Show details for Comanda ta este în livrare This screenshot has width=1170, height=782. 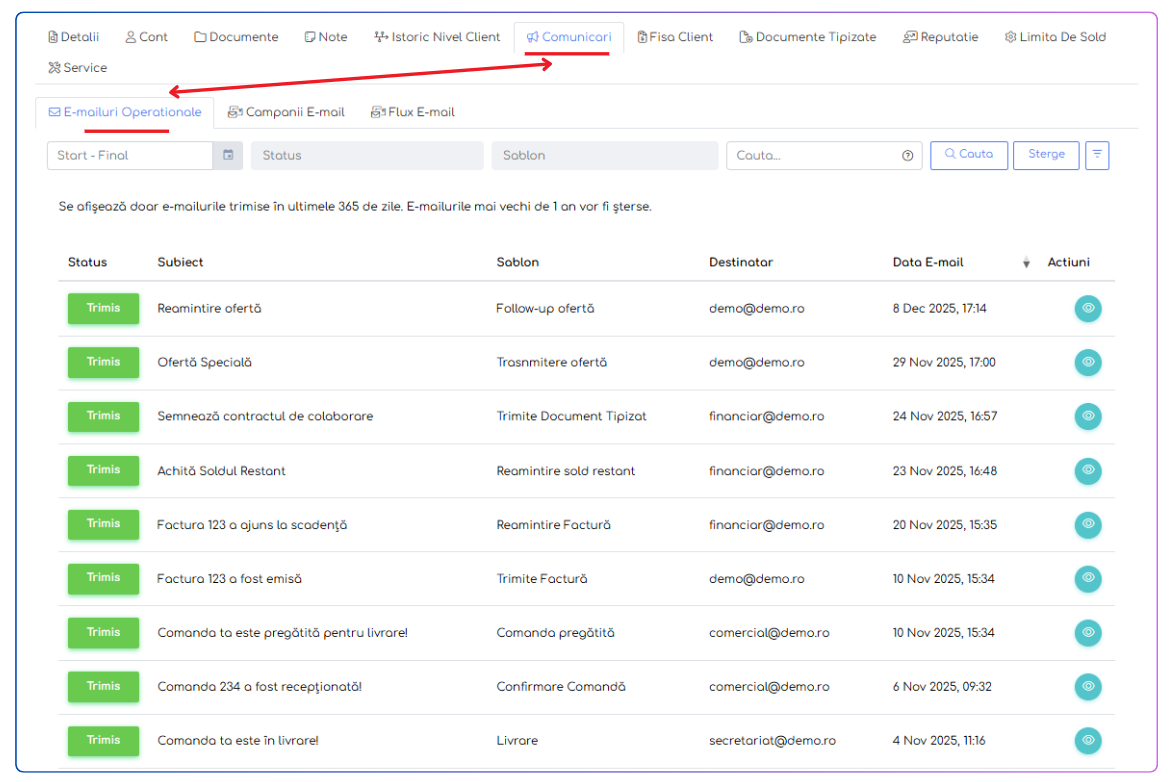tap(1088, 740)
